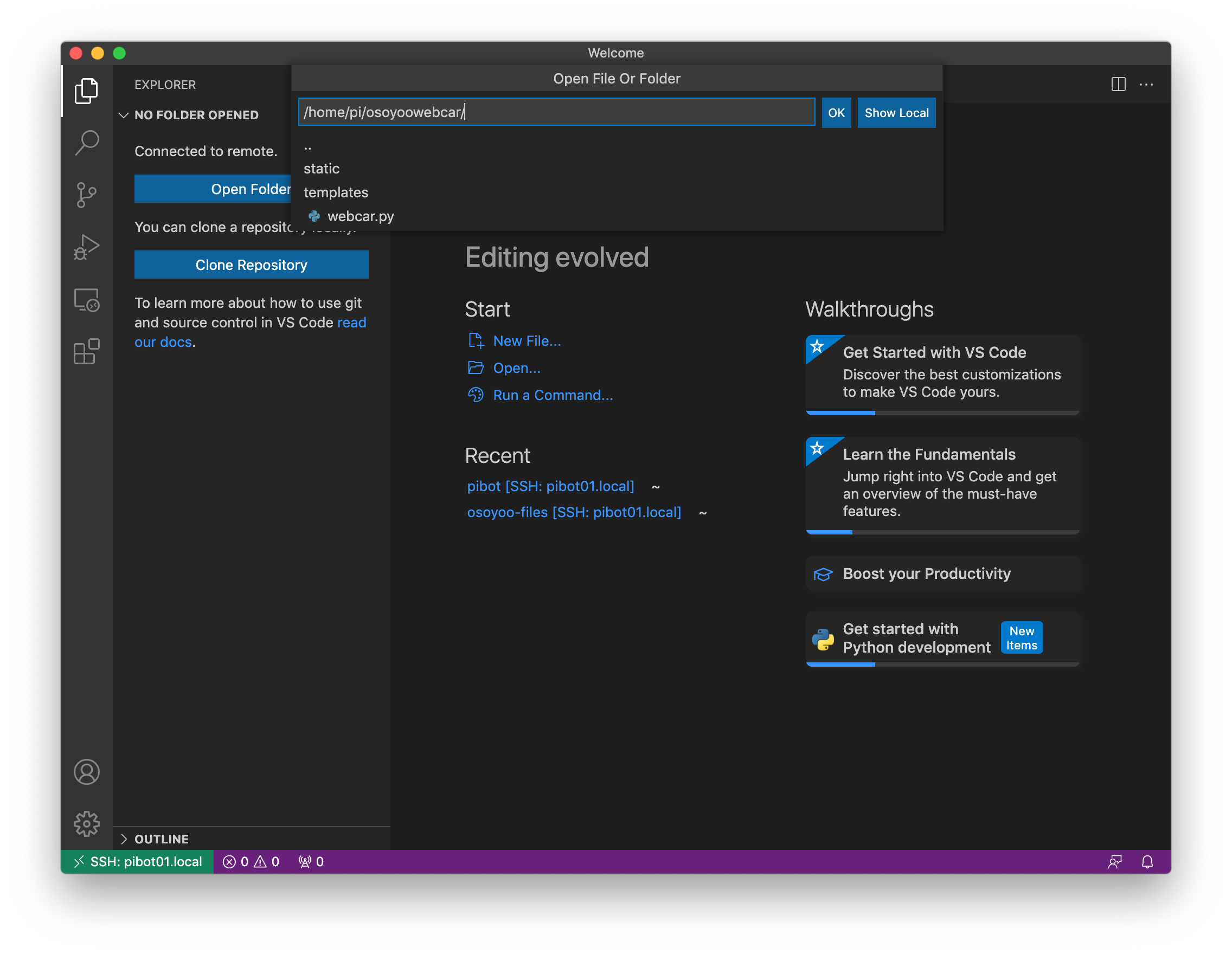Viewport: 1232px width, 954px height.
Task: Open Get Started with VS Code walkthrough
Action: pyautogui.click(x=942, y=375)
